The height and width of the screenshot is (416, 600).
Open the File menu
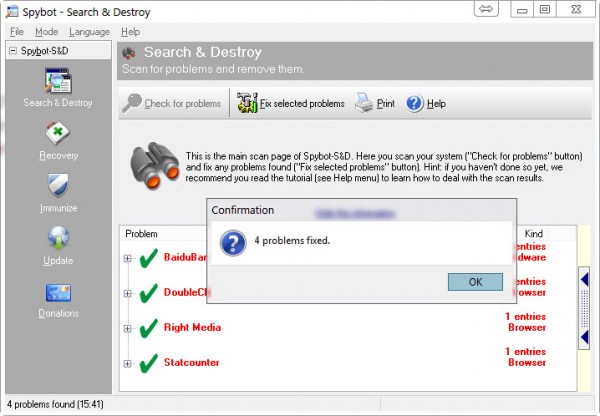pos(17,32)
